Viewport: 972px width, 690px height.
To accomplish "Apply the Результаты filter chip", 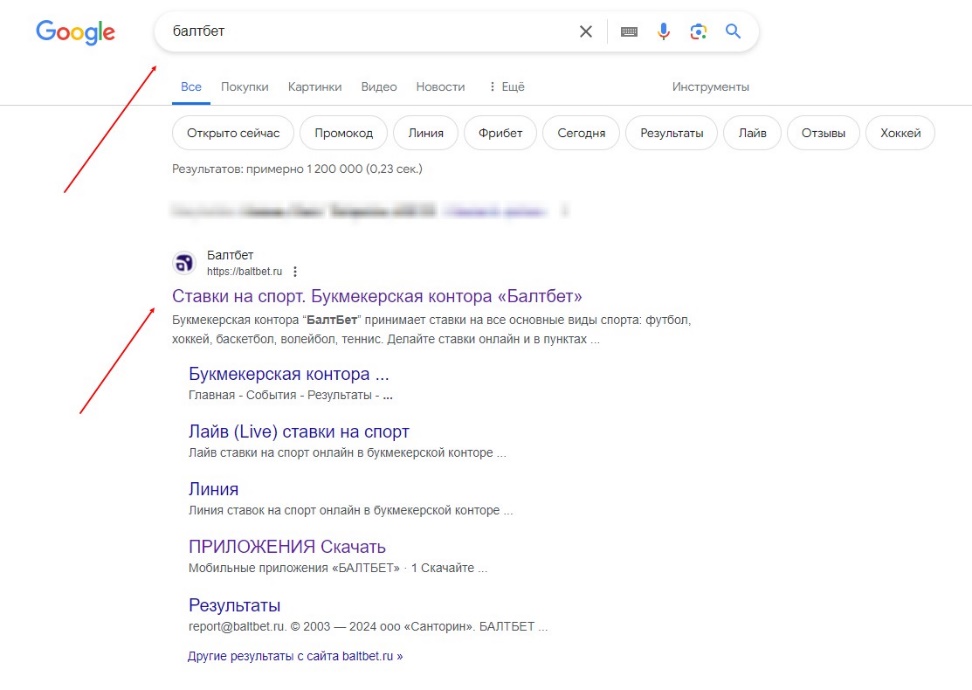I will click(671, 133).
